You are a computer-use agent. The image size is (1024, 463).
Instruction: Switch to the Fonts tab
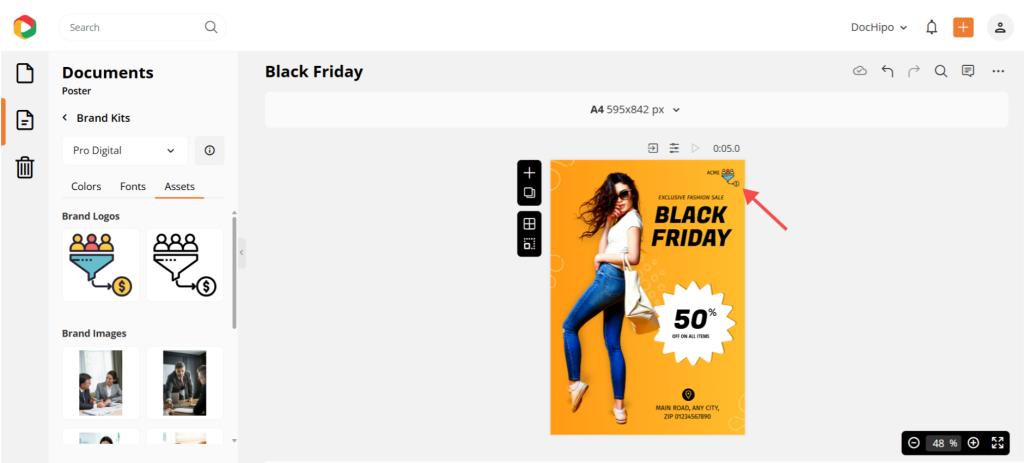click(133, 186)
